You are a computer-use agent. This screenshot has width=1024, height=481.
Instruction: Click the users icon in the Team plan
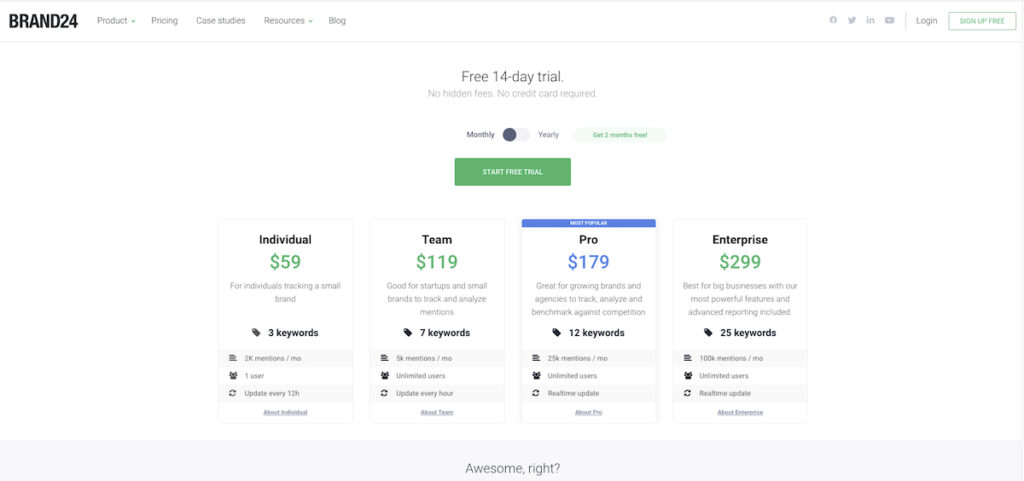point(384,376)
